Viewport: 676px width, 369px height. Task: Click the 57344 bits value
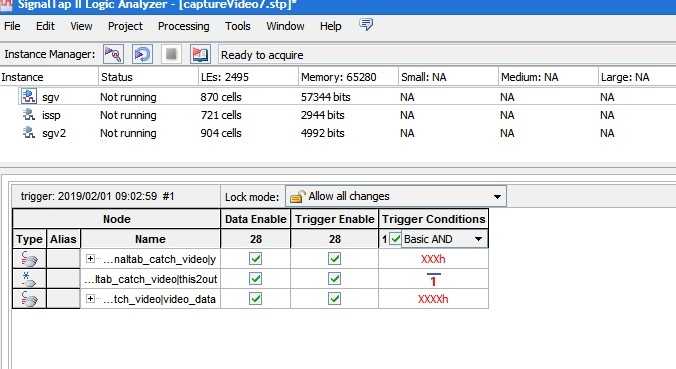click(x=325, y=97)
